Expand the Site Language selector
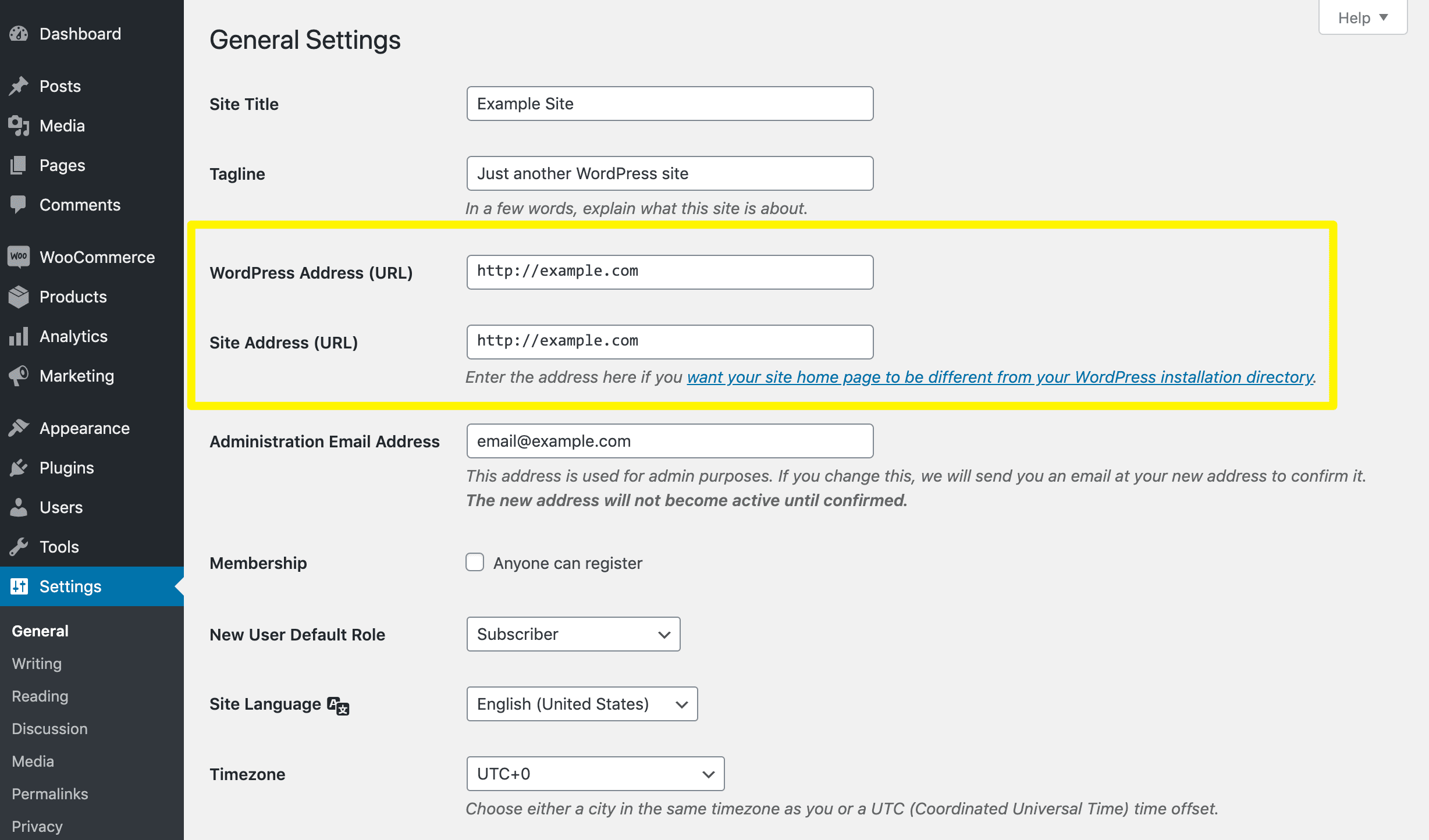Screen dimensions: 1429x840 tap(582, 704)
